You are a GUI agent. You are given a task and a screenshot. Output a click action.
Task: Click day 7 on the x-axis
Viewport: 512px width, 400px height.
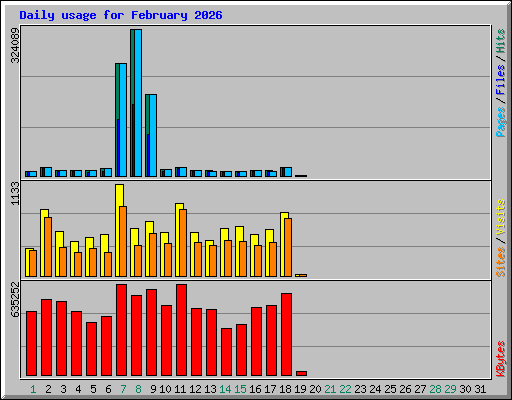(123, 389)
